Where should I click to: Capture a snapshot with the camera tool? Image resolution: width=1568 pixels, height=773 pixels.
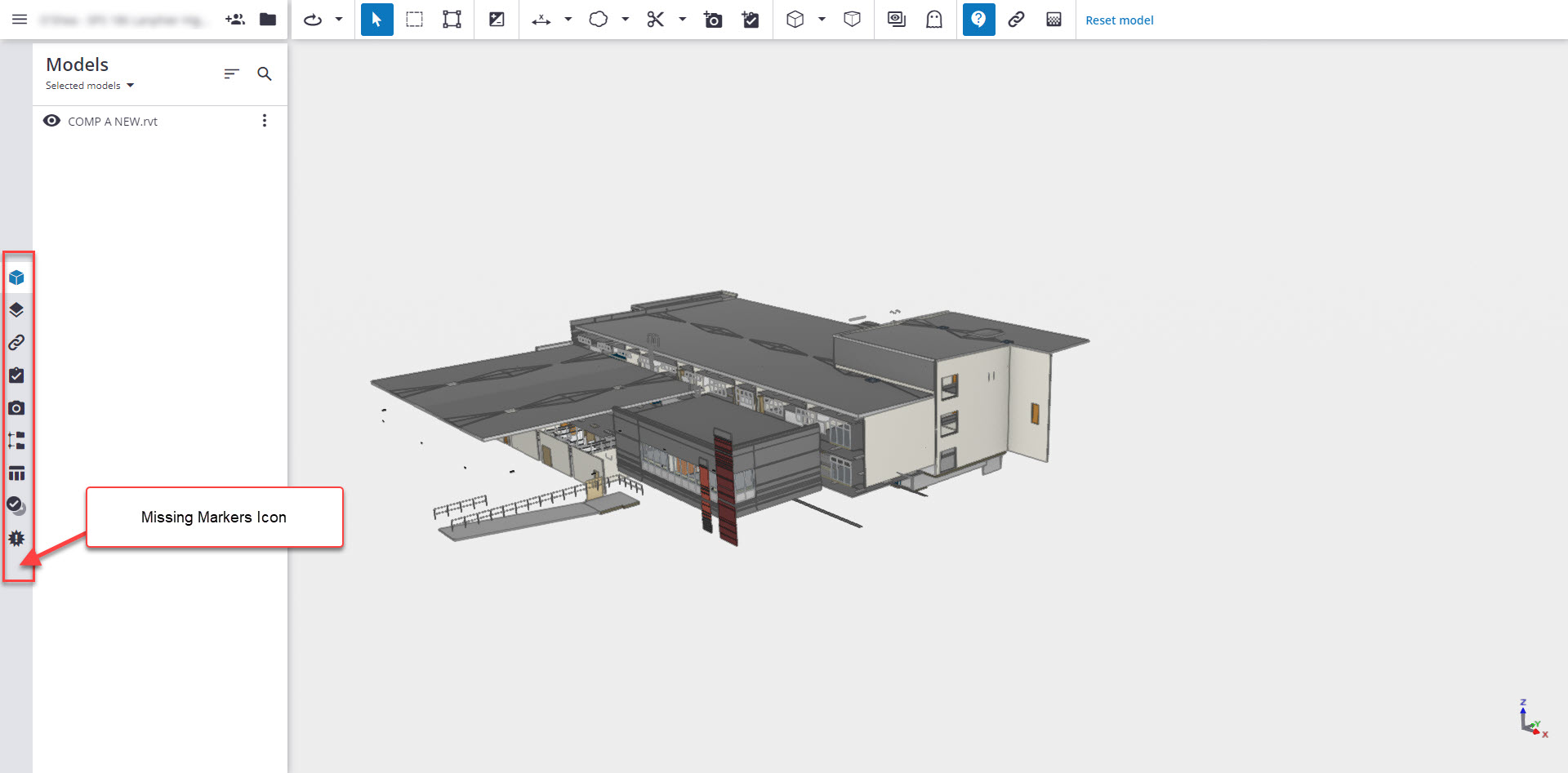pyautogui.click(x=712, y=19)
